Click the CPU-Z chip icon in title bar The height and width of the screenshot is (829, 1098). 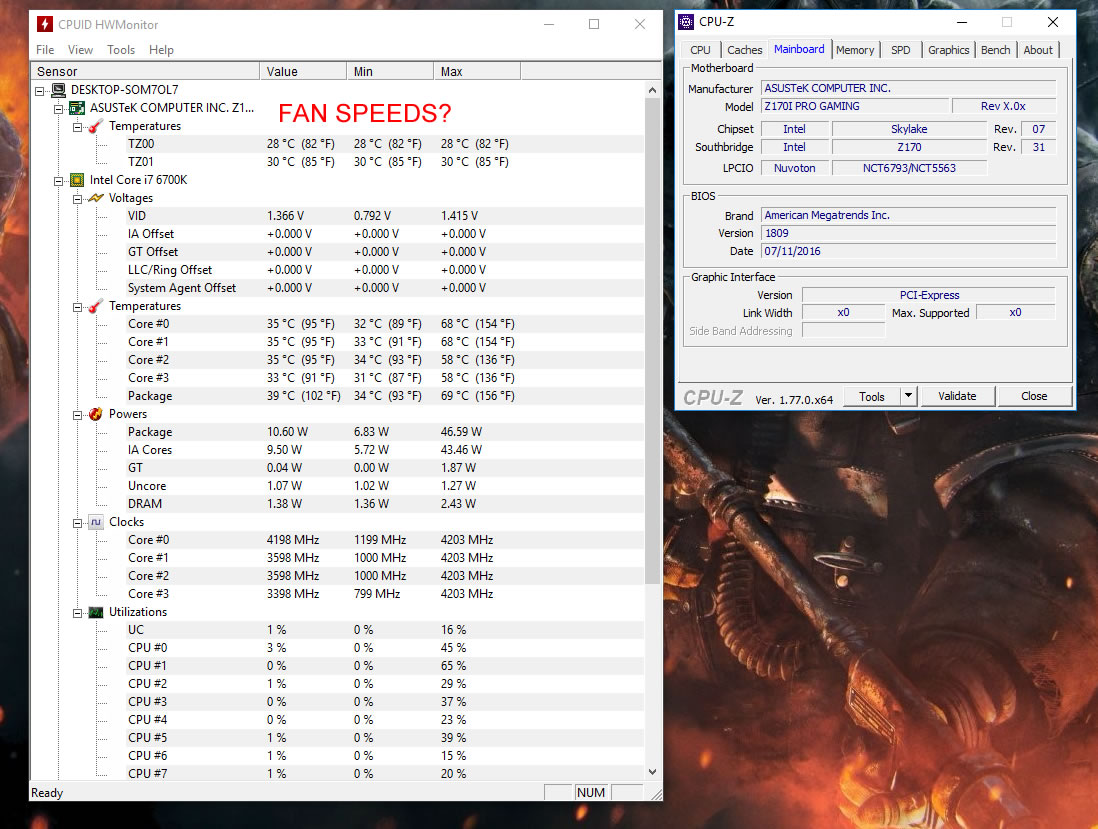pyautogui.click(x=686, y=22)
